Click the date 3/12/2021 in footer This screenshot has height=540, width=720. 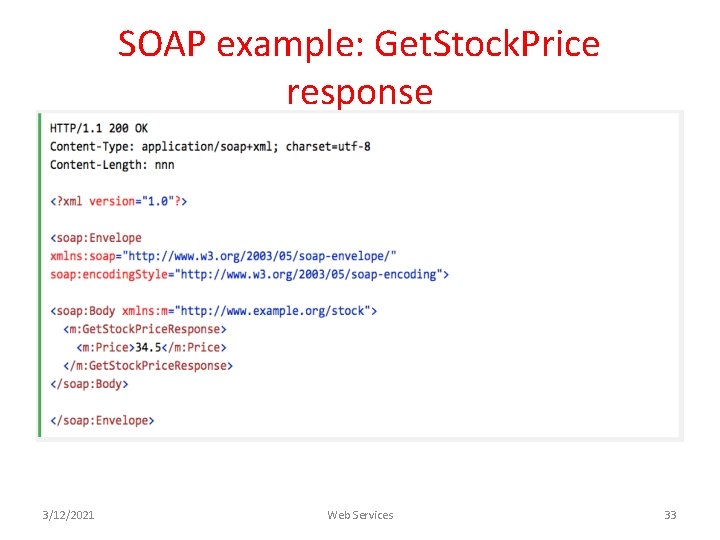(68, 515)
